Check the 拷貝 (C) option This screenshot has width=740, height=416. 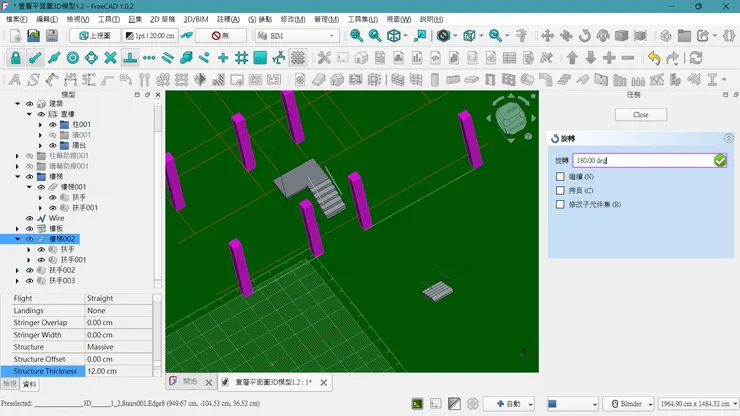point(560,190)
